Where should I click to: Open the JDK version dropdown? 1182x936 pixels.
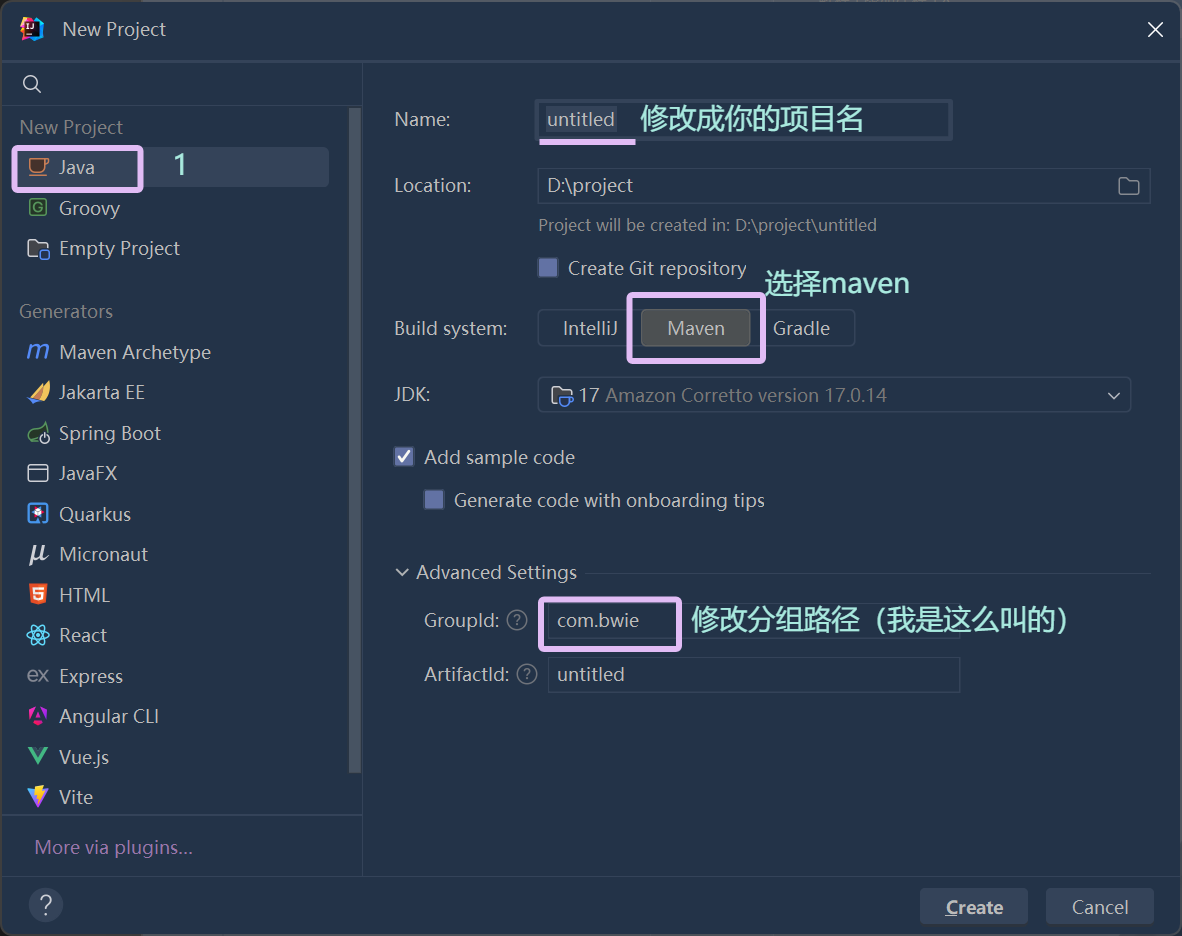(x=834, y=395)
